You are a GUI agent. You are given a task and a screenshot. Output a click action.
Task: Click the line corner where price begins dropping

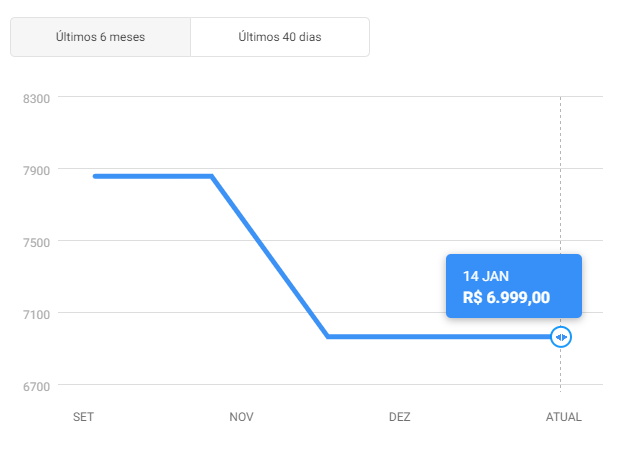pos(212,176)
